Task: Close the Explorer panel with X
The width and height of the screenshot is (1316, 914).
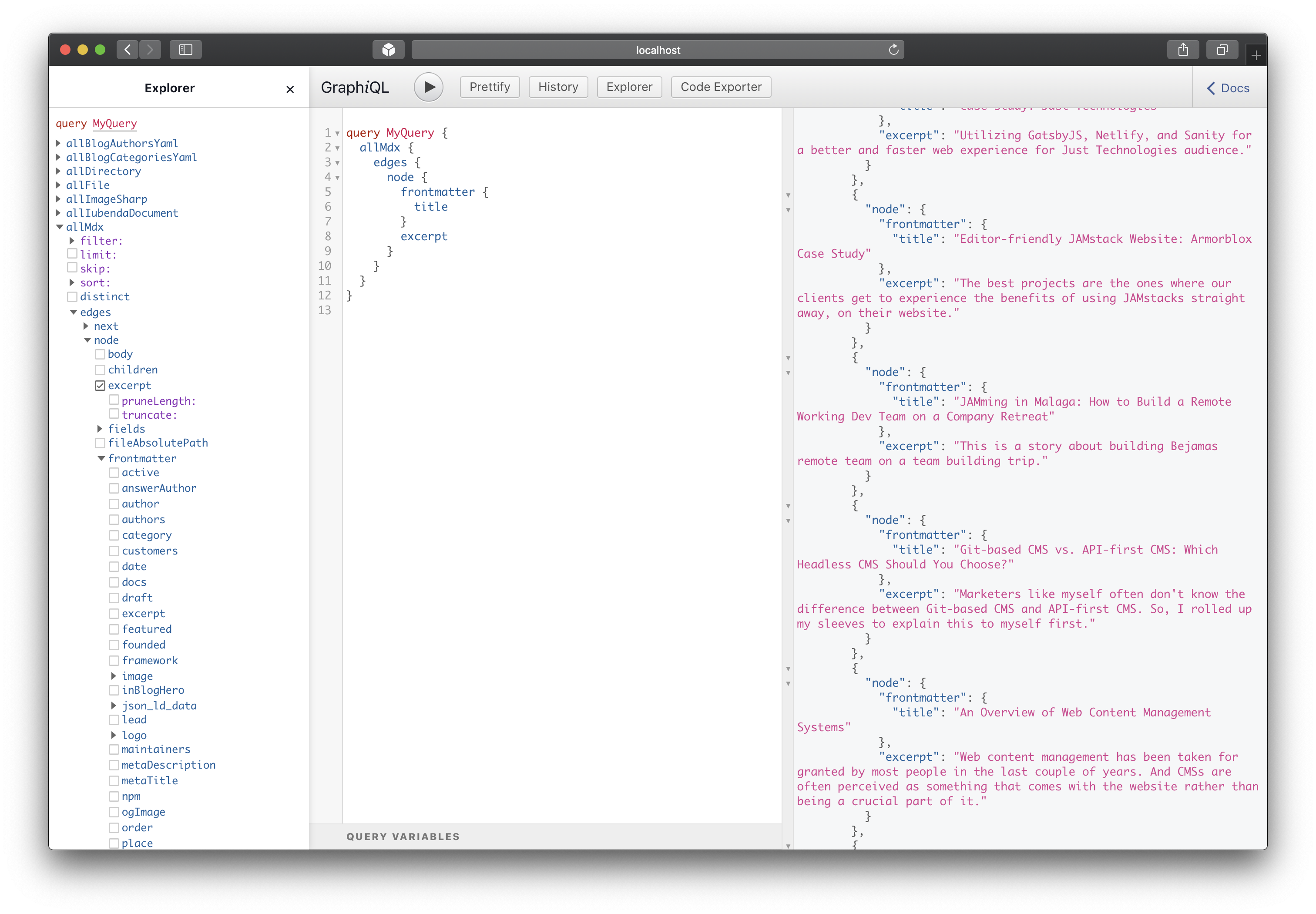Action: pyautogui.click(x=290, y=89)
